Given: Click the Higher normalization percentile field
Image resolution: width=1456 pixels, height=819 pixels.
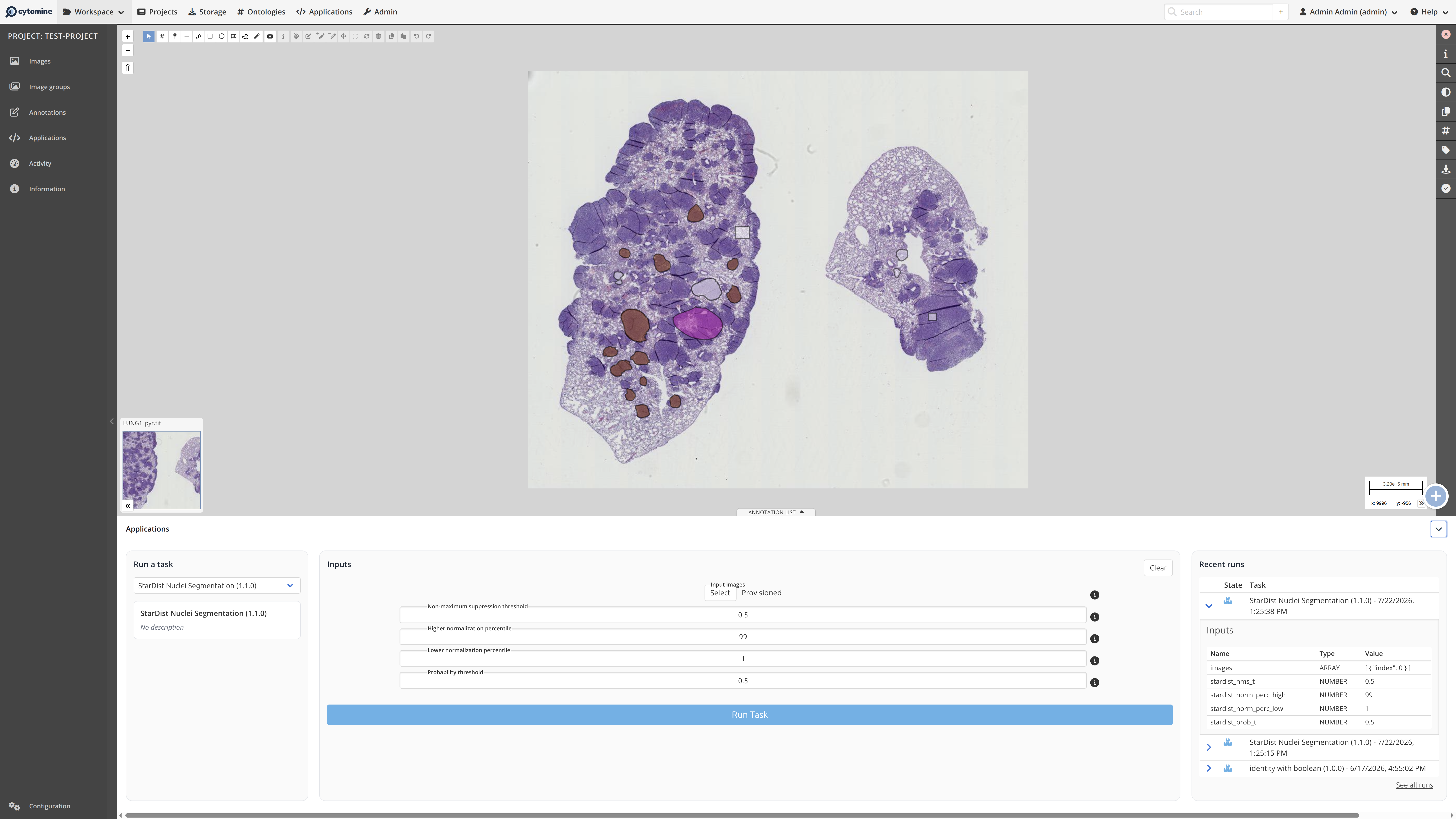Looking at the screenshot, I should (x=743, y=637).
